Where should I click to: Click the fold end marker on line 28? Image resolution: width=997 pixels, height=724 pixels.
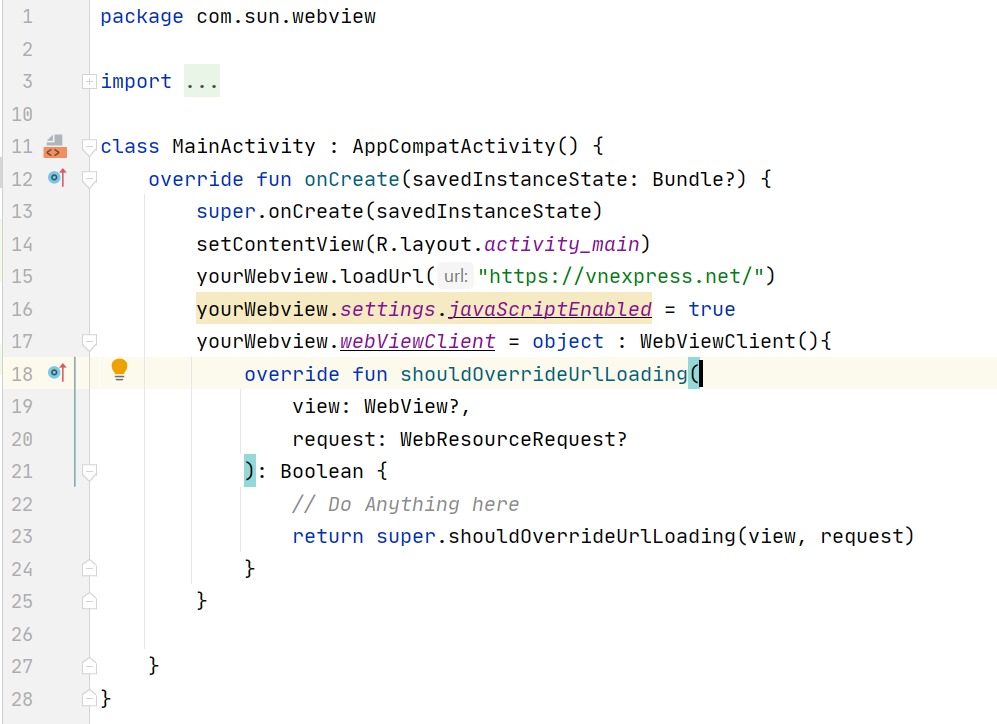point(89,698)
